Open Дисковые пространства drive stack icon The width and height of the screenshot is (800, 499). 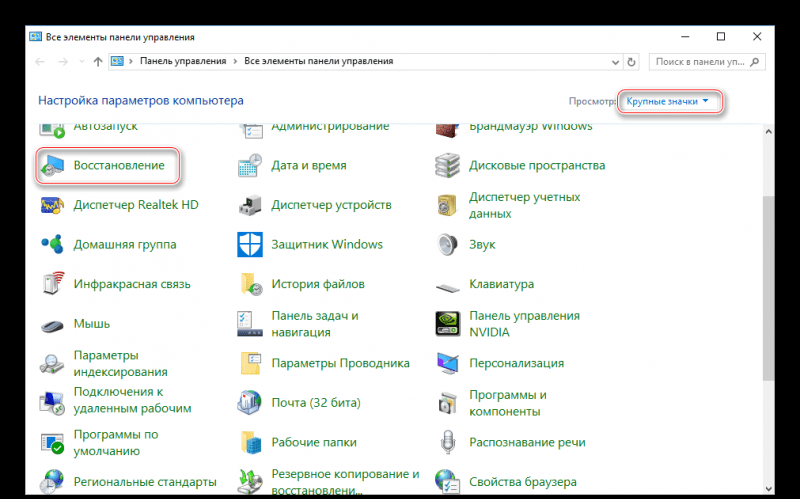447,165
